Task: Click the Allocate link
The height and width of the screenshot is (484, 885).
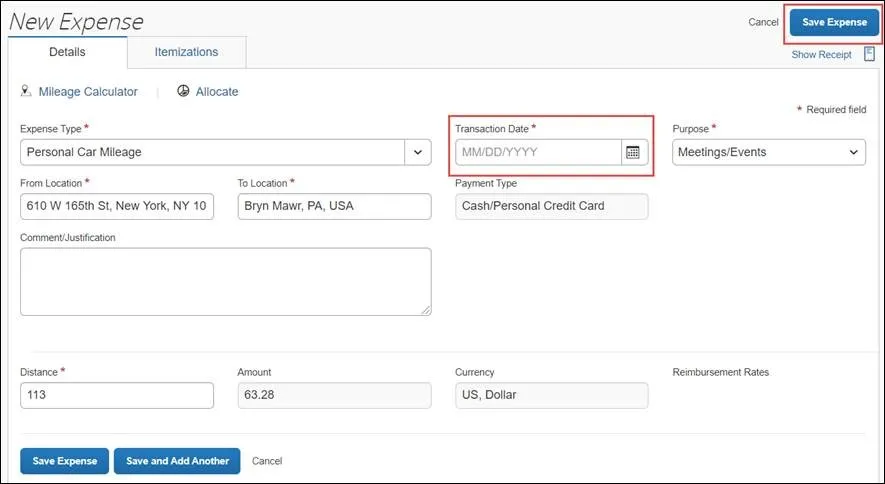Action: 217,91
